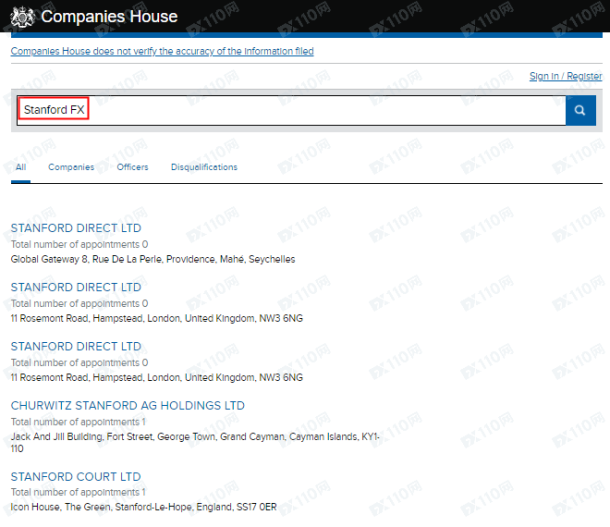Focus the Stanford FX search field
This screenshot has height=527, width=610.
pos(291,110)
